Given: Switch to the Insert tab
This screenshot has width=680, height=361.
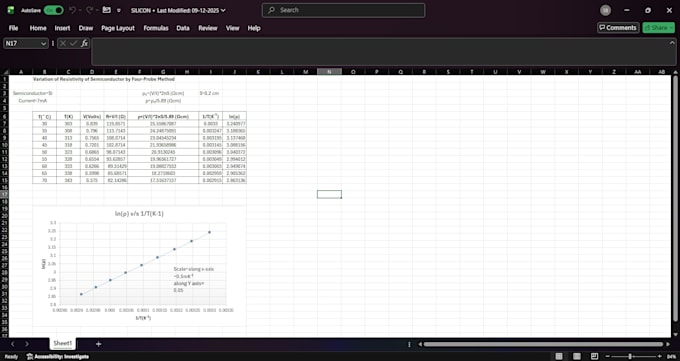Looking at the screenshot, I should 62,28.
